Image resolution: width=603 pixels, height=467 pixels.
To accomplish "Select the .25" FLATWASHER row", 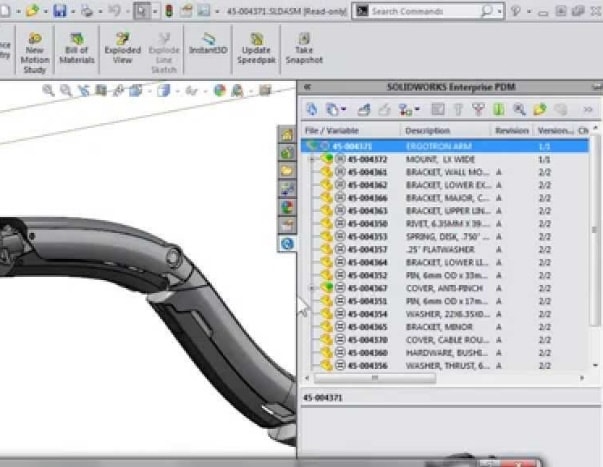I will coord(445,249).
